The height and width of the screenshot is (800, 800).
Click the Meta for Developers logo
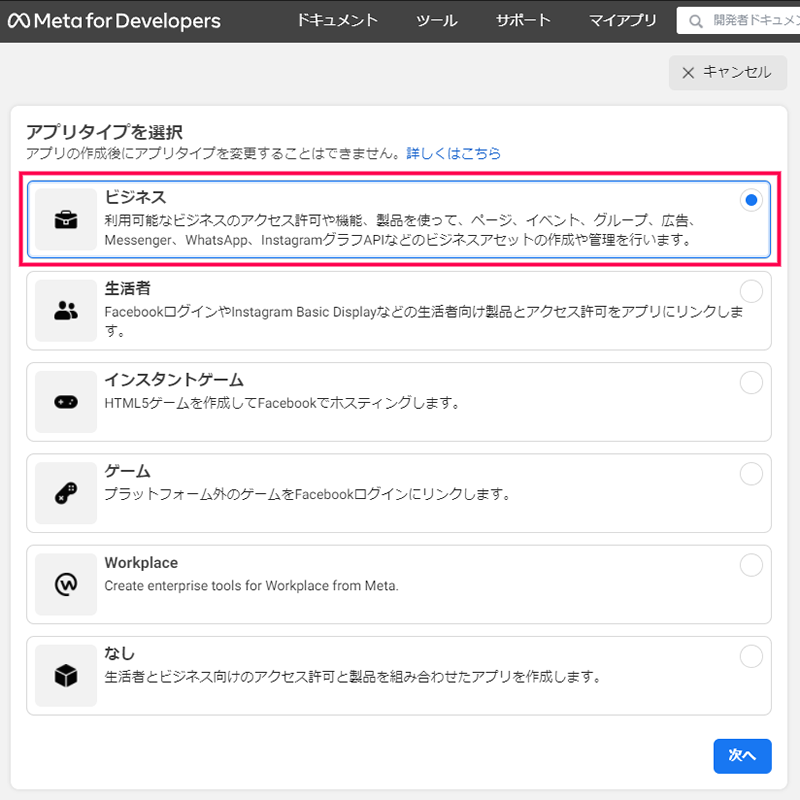[x=114, y=21]
